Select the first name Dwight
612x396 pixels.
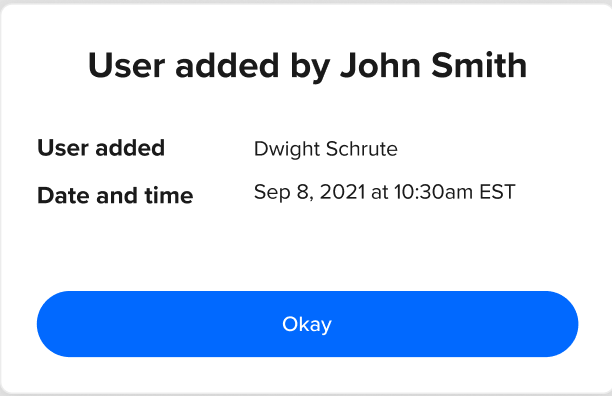286,149
